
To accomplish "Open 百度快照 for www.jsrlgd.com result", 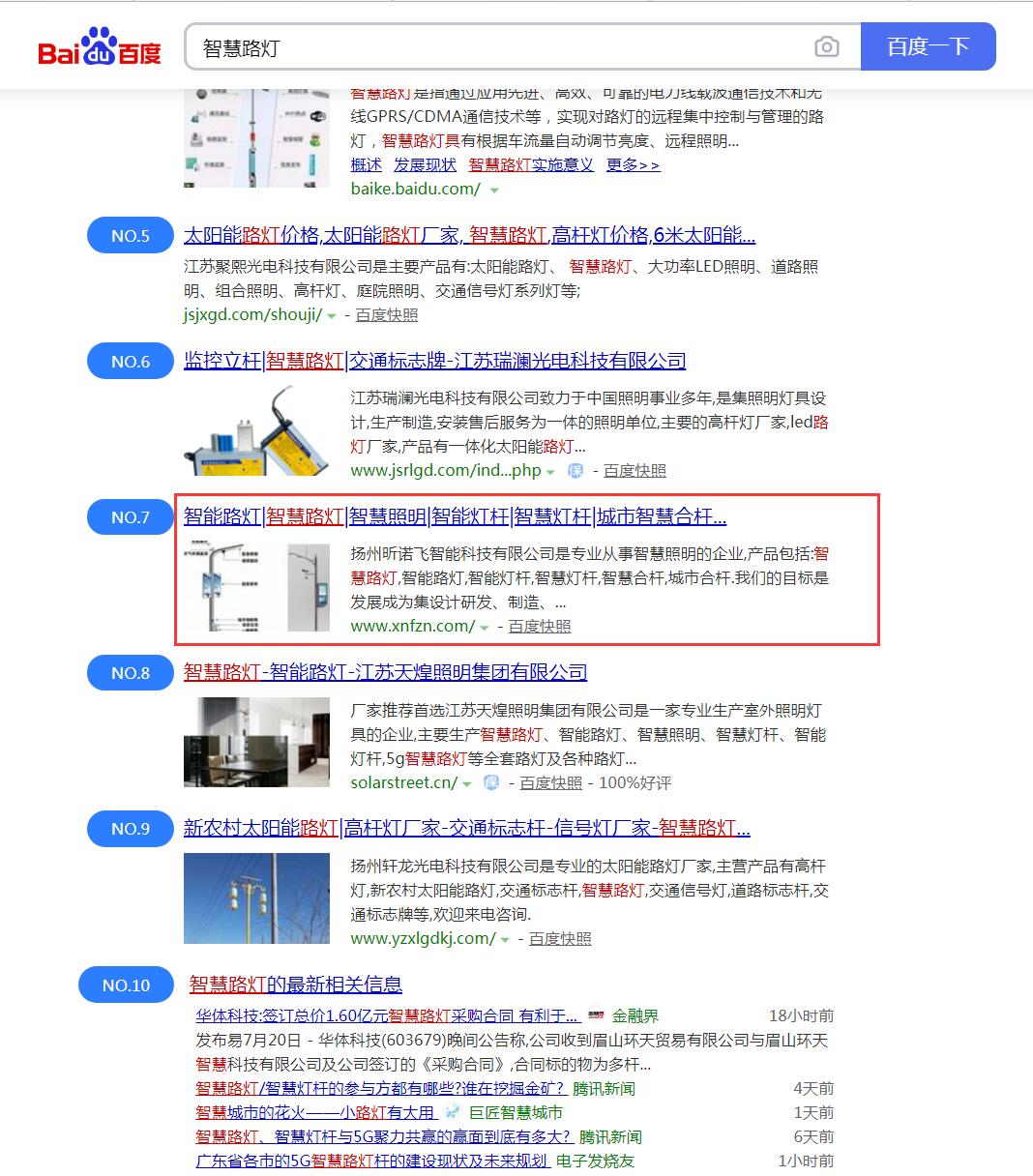I will coord(635,470).
